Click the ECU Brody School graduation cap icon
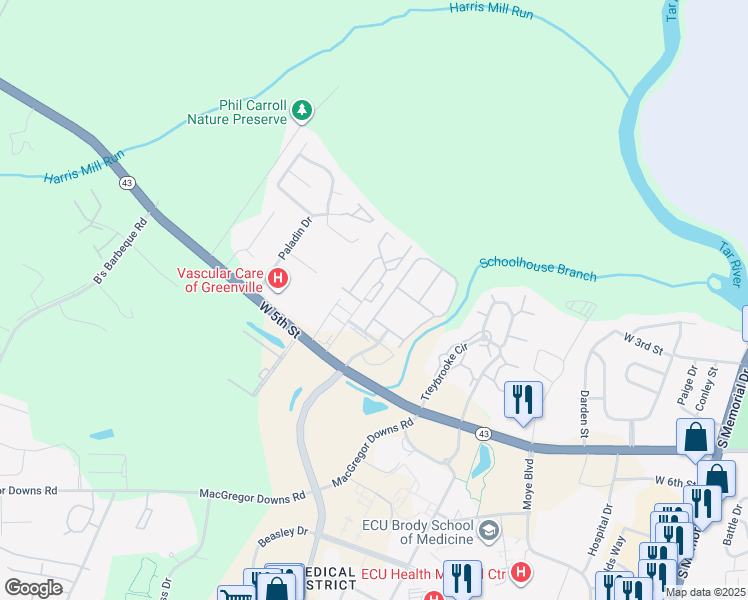This screenshot has width=748, height=600. coord(489,532)
